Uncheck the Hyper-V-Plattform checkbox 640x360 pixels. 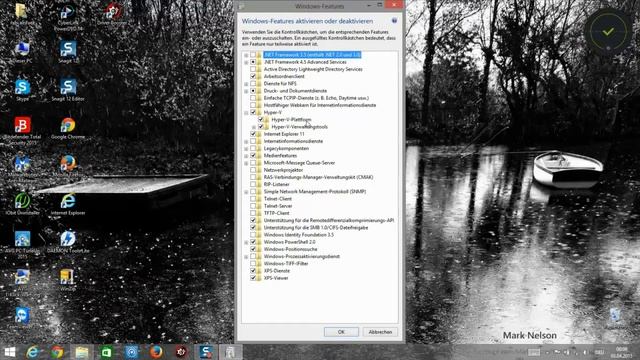click(261, 120)
